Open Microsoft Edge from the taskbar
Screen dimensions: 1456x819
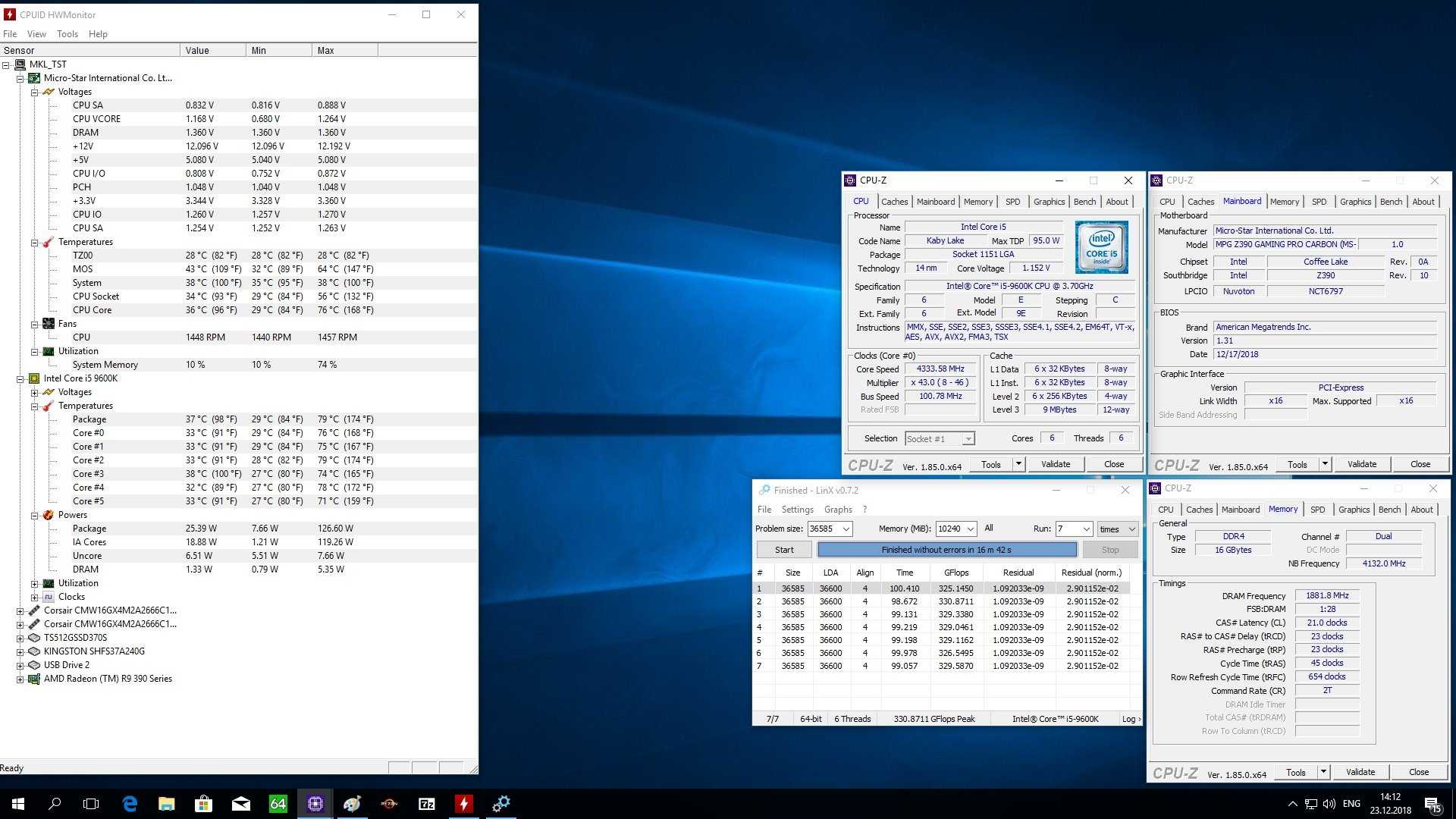pyautogui.click(x=130, y=804)
